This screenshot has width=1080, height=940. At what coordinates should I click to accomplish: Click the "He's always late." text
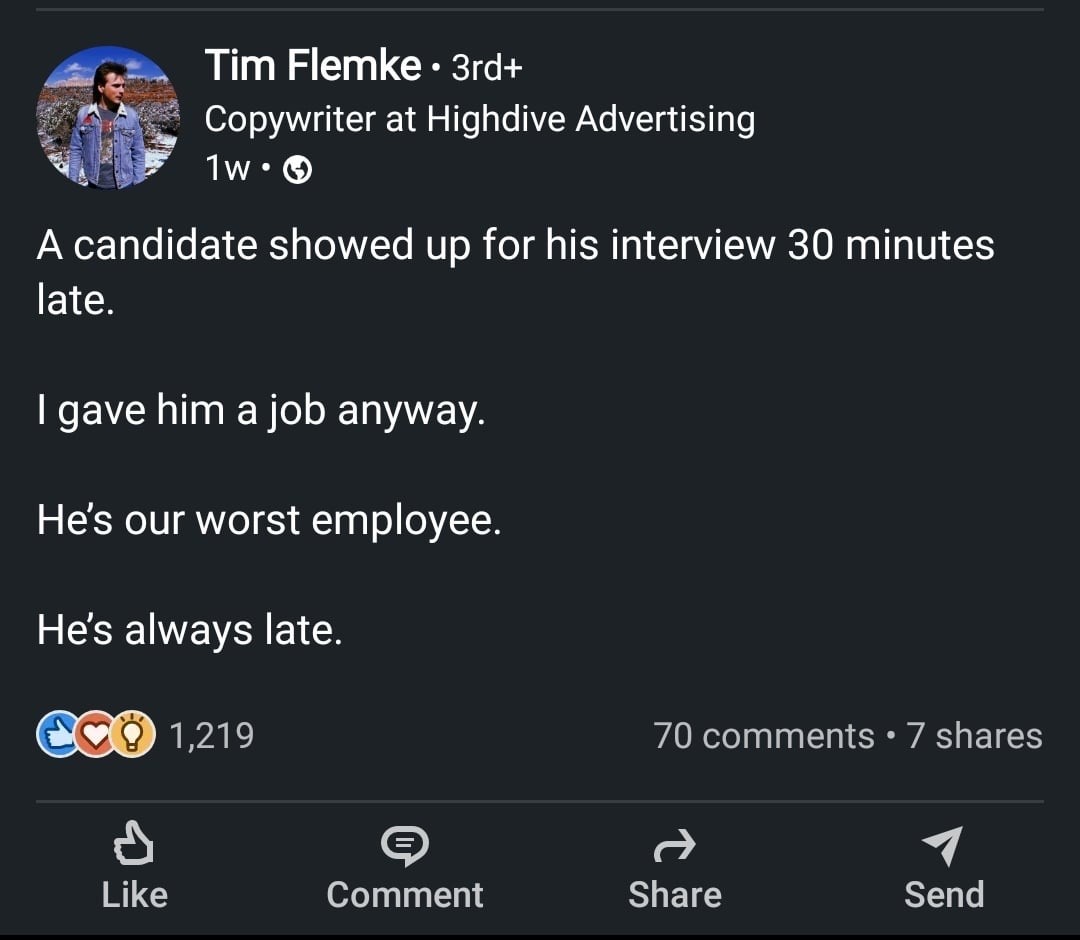pyautogui.click(x=189, y=630)
